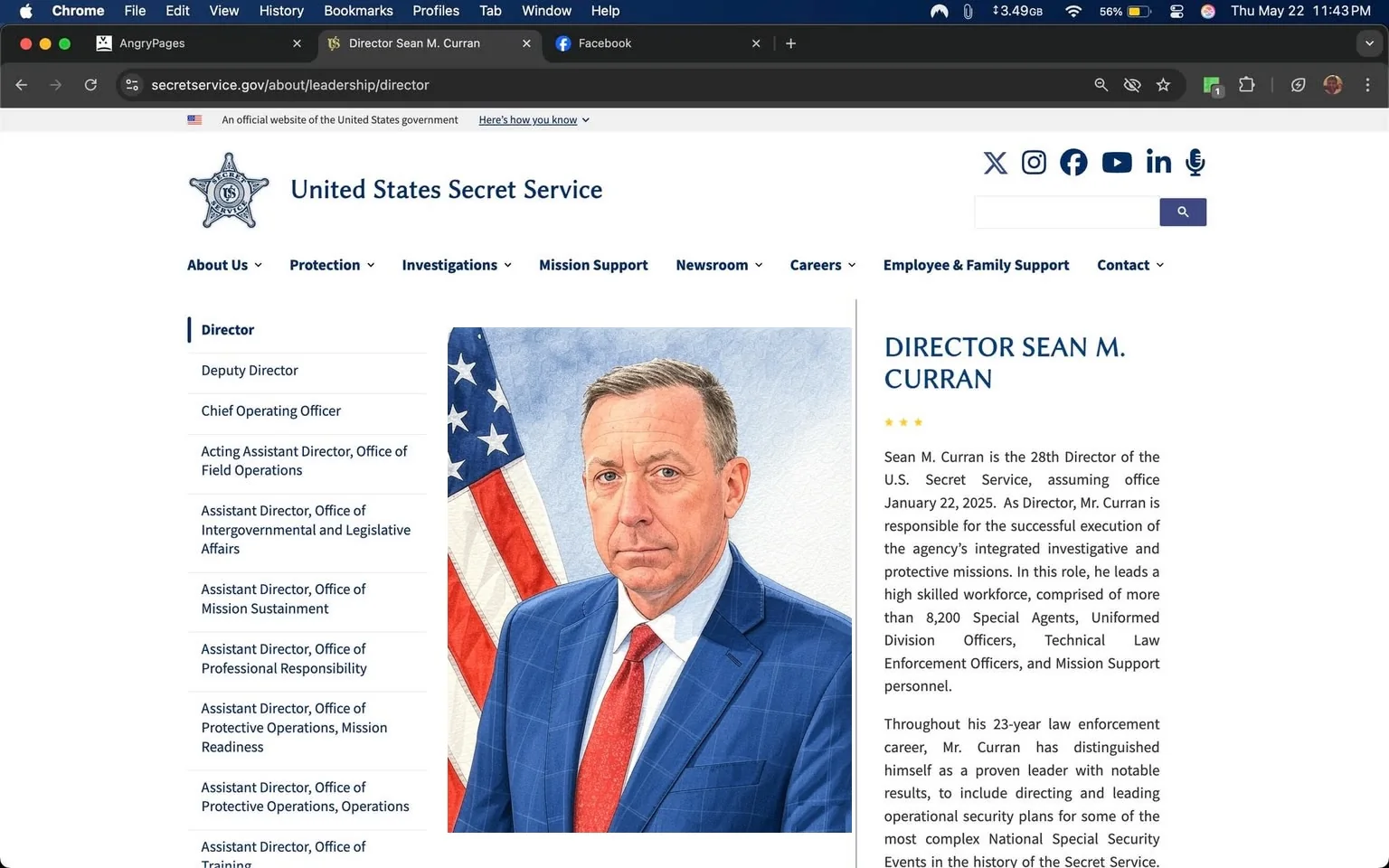This screenshot has height=868, width=1389.
Task: Click the green extension icon with badge
Action: 1212,86
